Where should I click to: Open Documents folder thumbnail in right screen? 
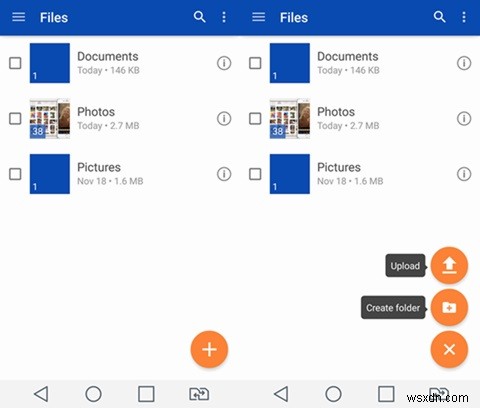click(x=290, y=63)
